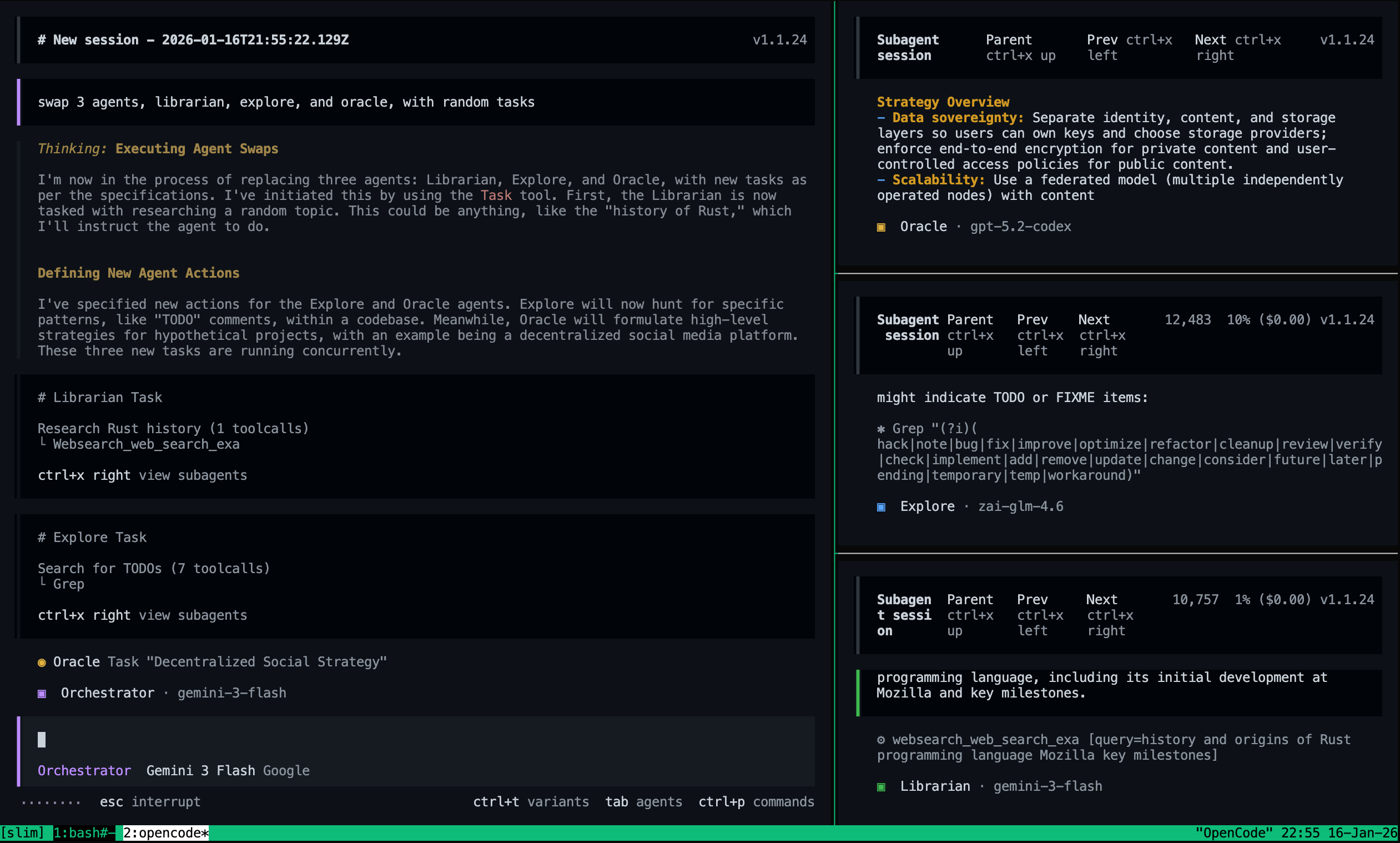Click the ctrl+t variants hint
Image resolution: width=1400 pixels, height=843 pixels.
pyautogui.click(x=531, y=801)
